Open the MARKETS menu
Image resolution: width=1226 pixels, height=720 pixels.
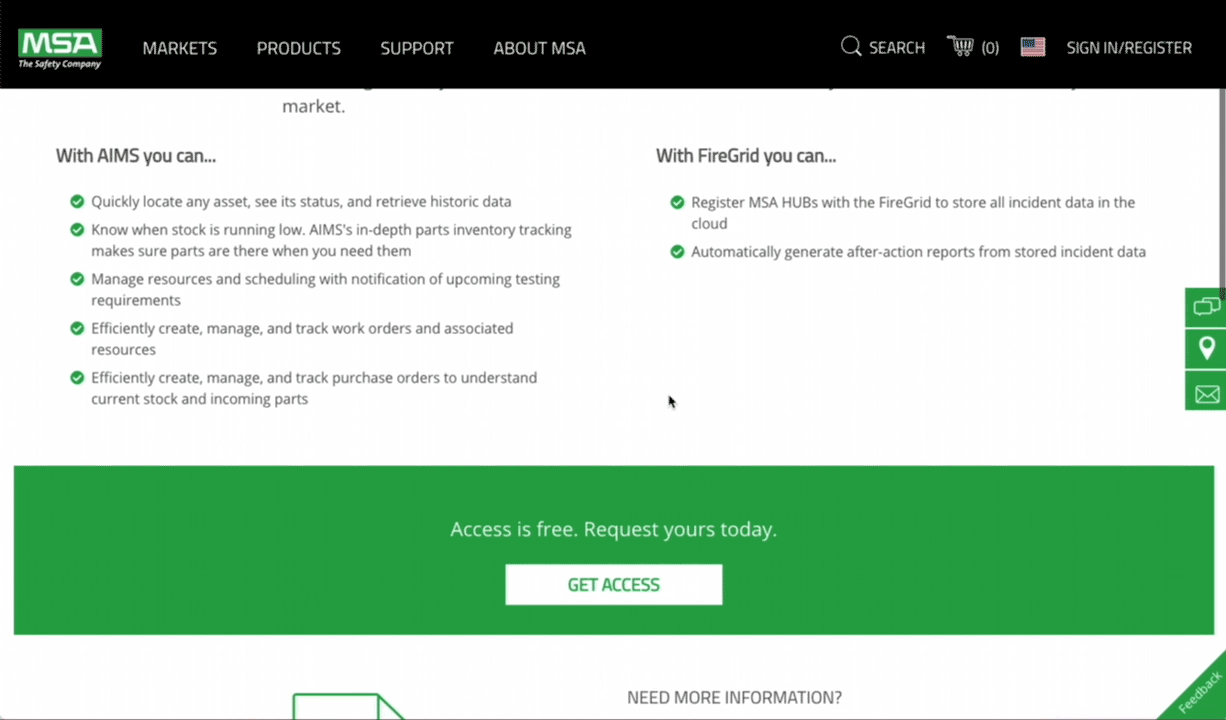tap(180, 48)
